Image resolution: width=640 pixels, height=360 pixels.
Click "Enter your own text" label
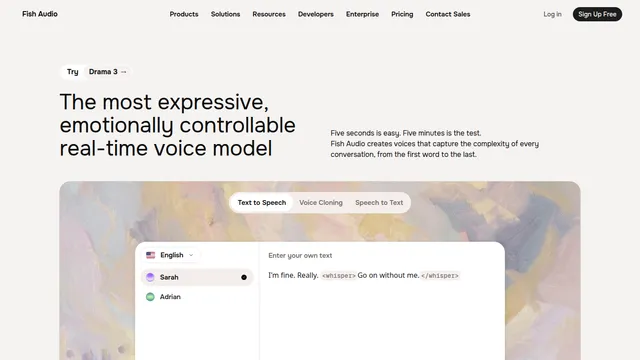[300, 256]
